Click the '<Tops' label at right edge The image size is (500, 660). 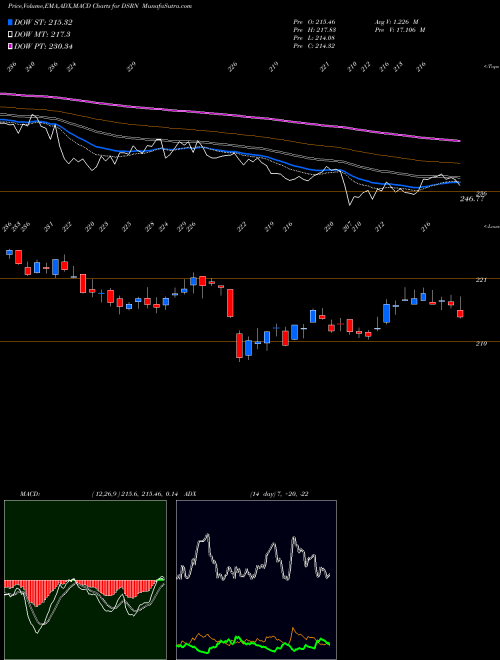(491, 67)
